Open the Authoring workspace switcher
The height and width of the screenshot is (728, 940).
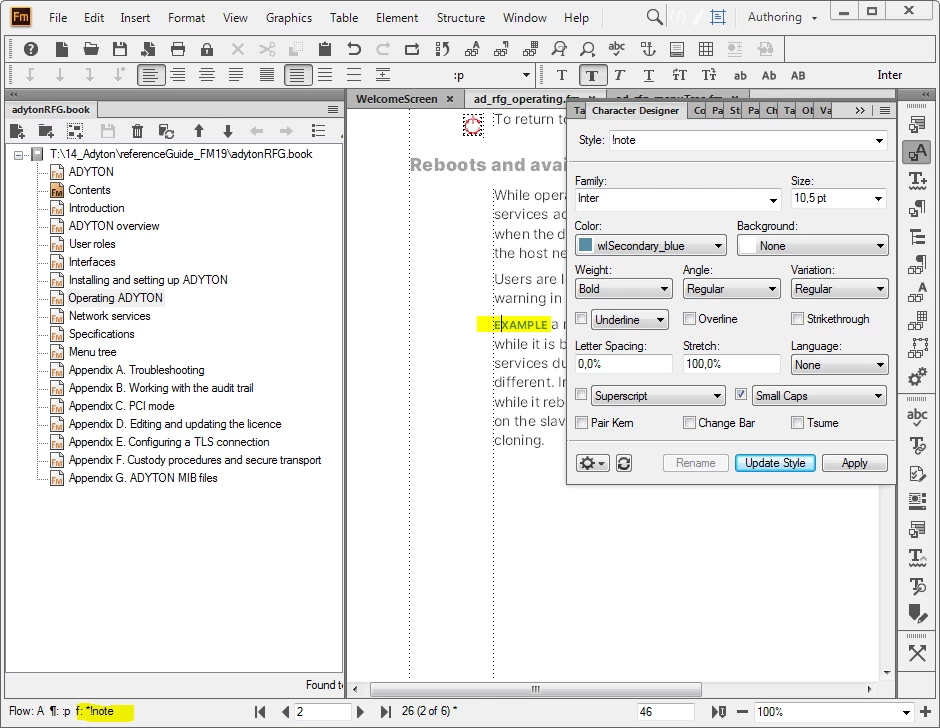(x=782, y=17)
